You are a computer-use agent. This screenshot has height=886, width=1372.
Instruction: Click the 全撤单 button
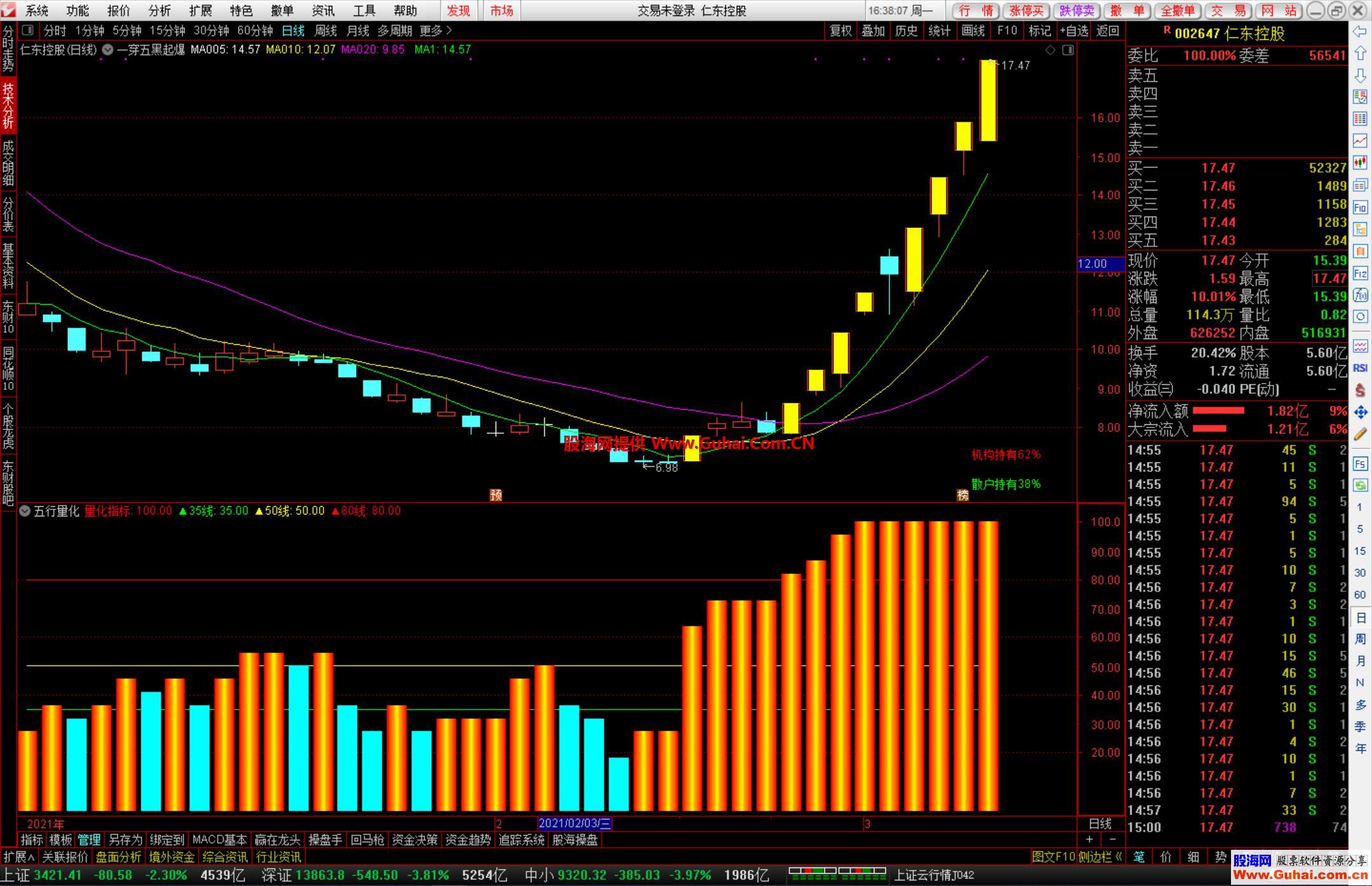[x=1178, y=11]
